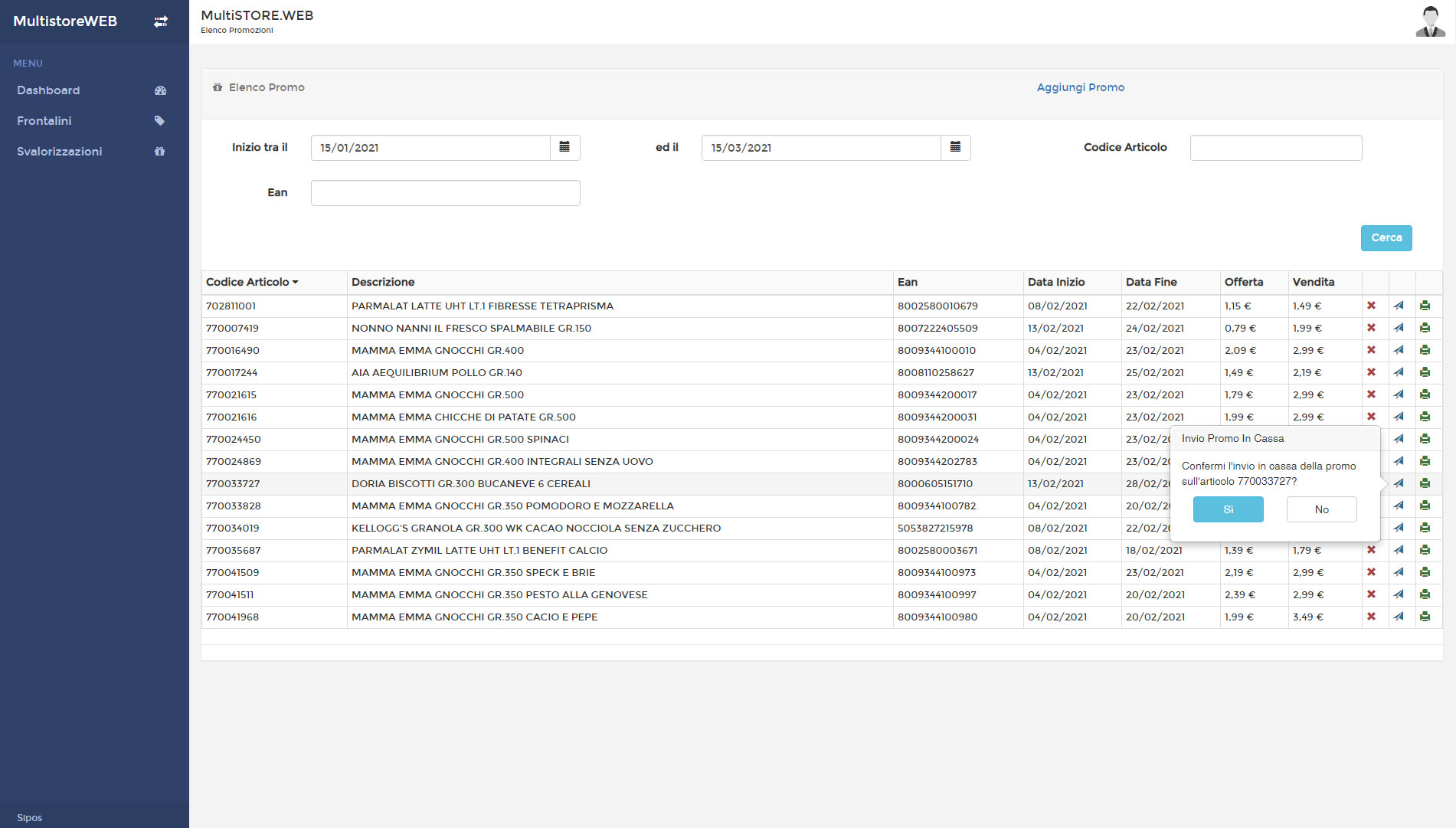Send promo 702811001 to cash register
1456x828 pixels.
pos(1399,306)
